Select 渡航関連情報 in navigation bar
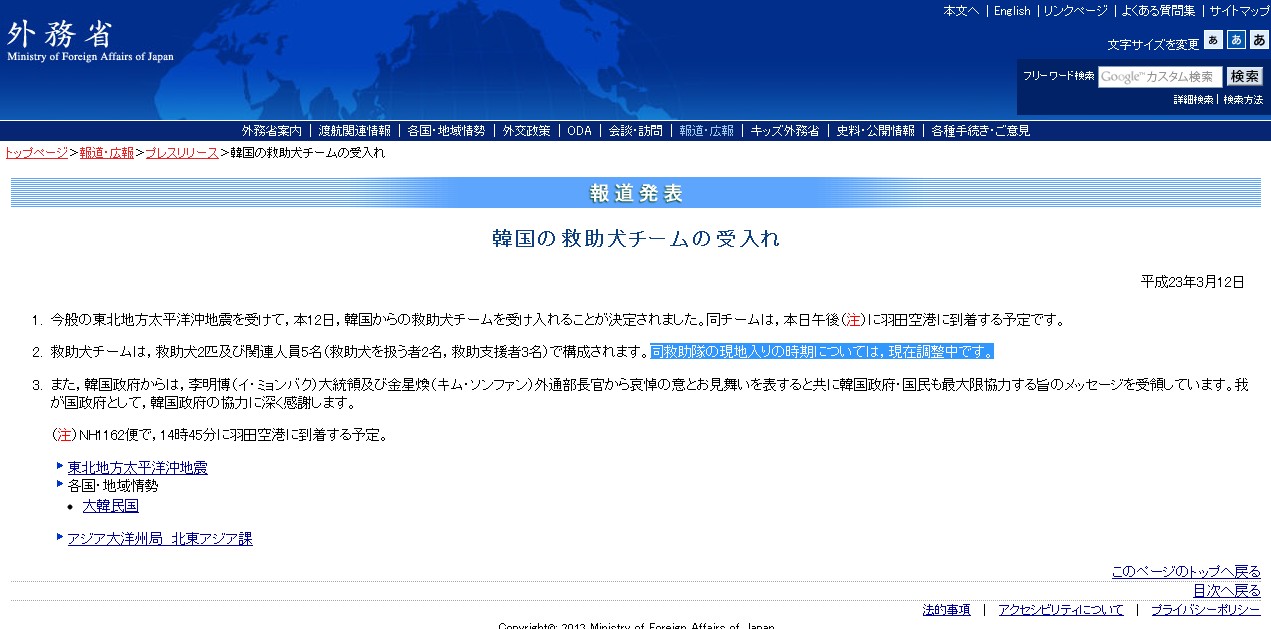The height and width of the screenshot is (629, 1271). pyautogui.click(x=354, y=131)
